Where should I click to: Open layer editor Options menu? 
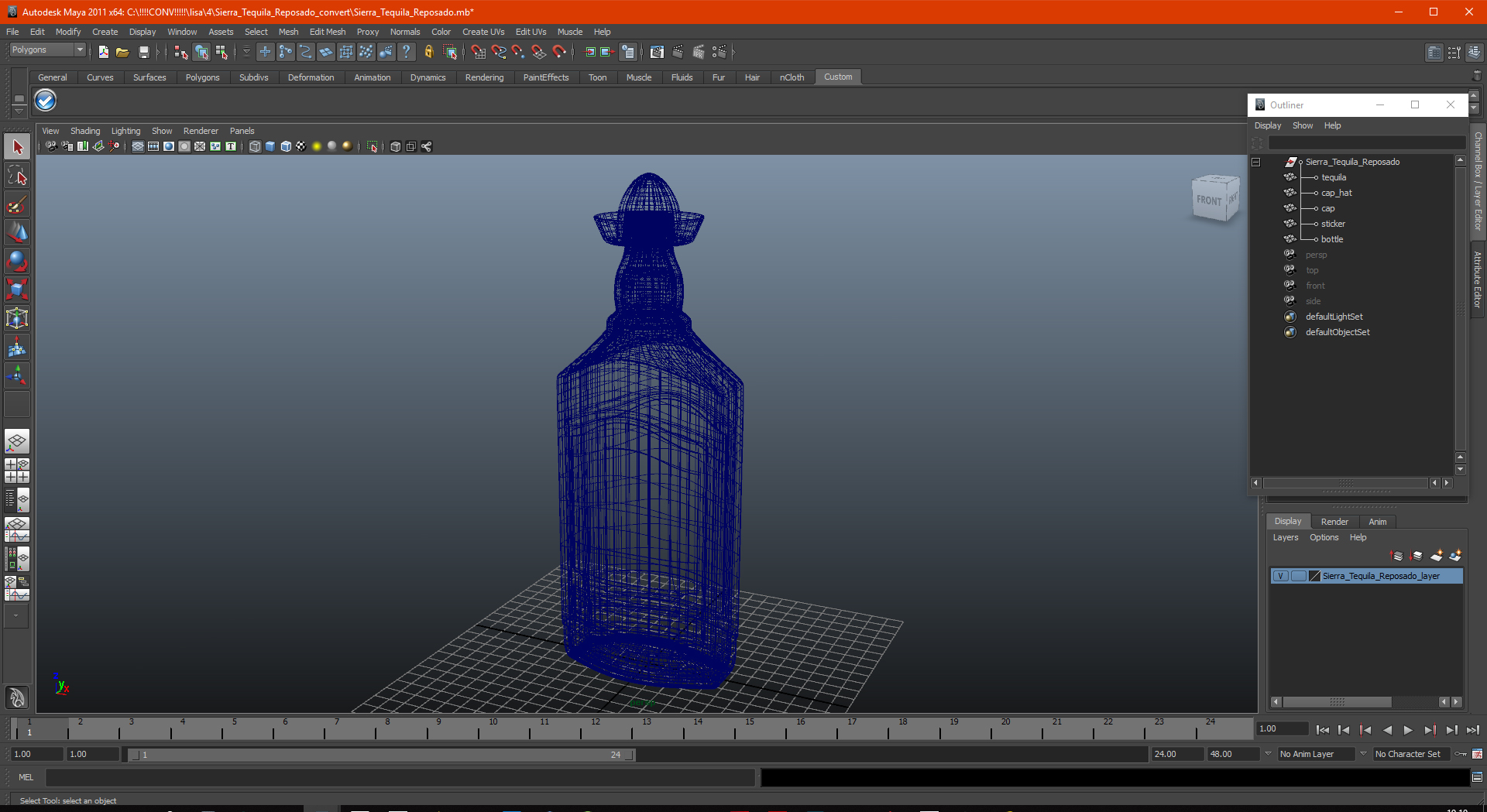pyautogui.click(x=1324, y=537)
